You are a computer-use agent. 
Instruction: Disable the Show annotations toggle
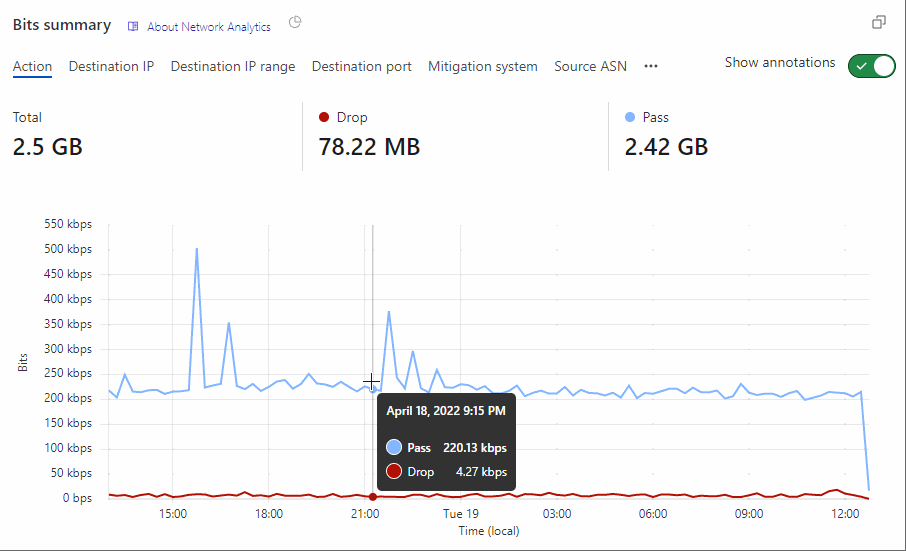point(871,66)
